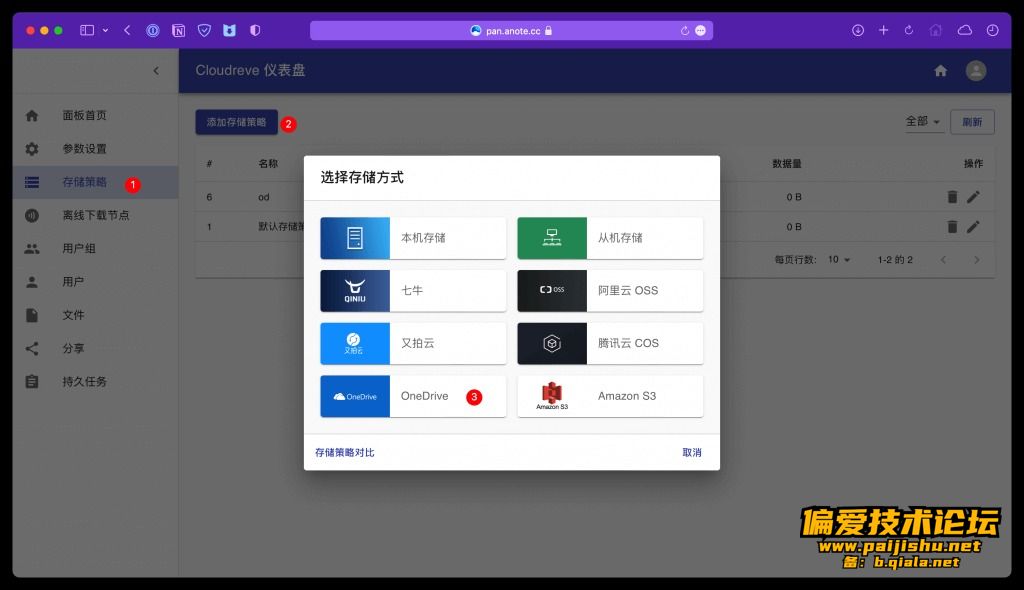1024x590 pixels.
Task: Go to the next table page
Action: [x=976, y=260]
